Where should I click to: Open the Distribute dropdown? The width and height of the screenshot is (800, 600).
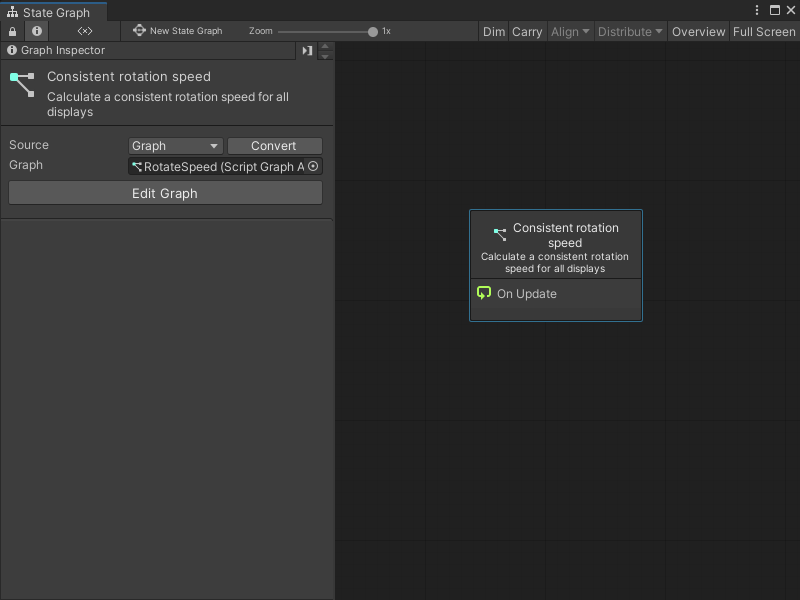[x=630, y=31]
